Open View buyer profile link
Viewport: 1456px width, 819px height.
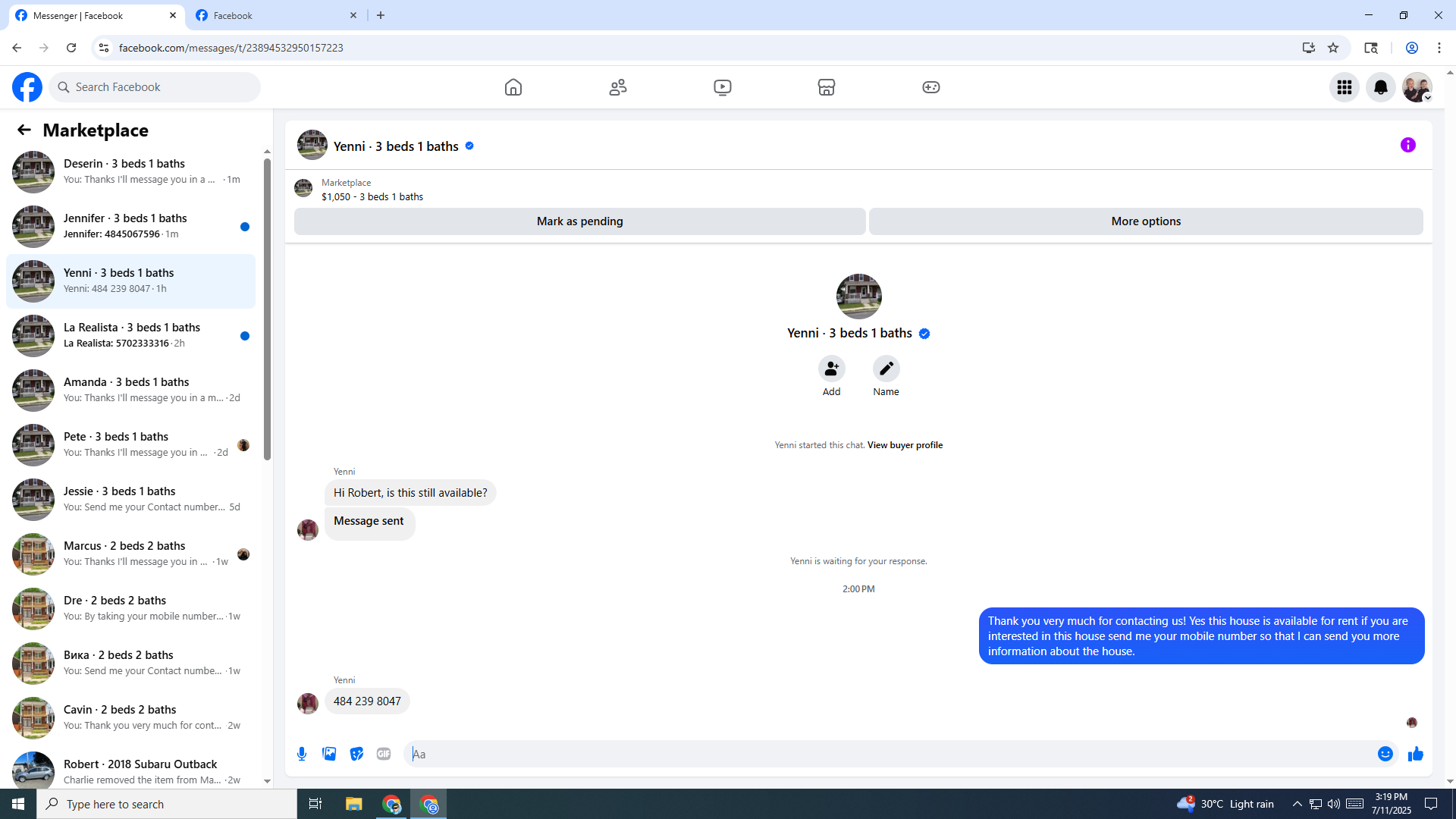[x=905, y=445]
